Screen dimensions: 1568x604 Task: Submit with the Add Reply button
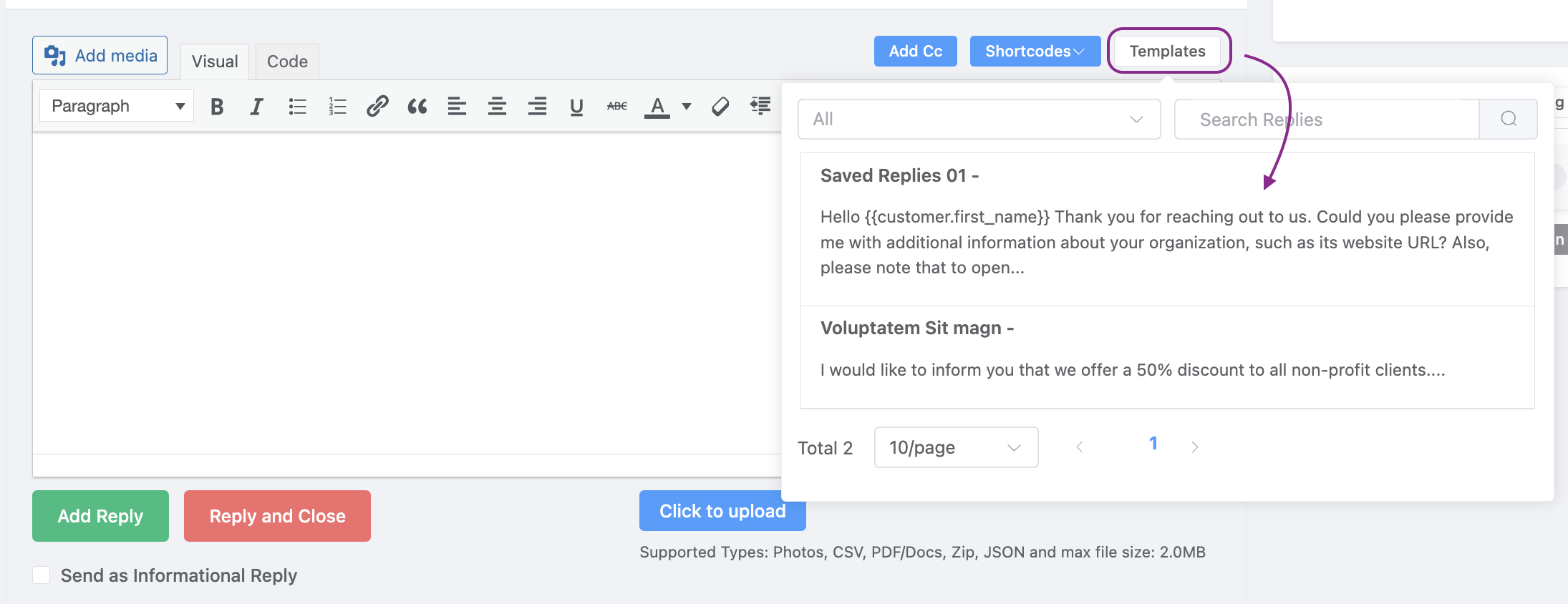(x=100, y=516)
